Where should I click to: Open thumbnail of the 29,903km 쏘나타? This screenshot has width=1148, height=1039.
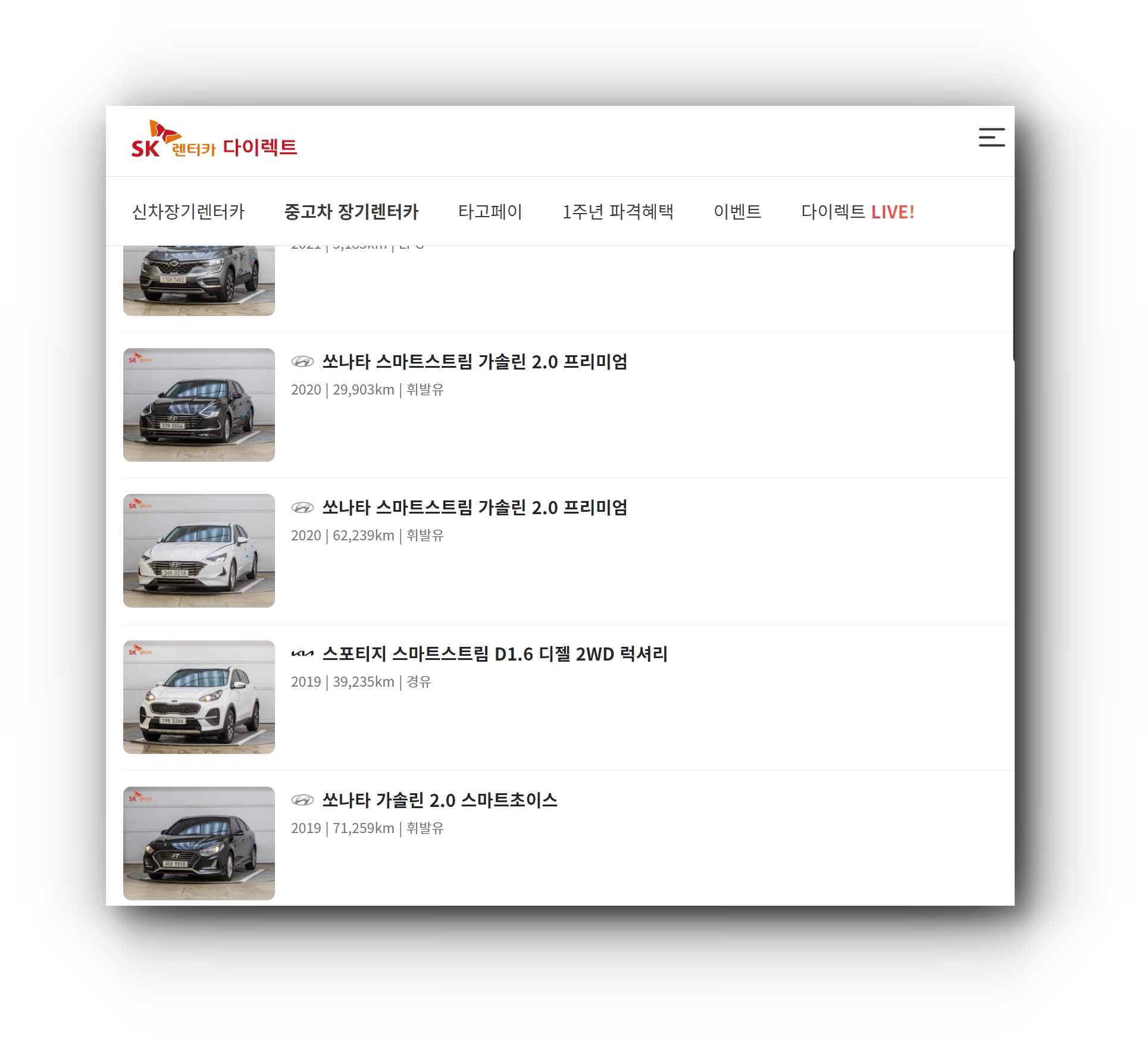tap(199, 405)
